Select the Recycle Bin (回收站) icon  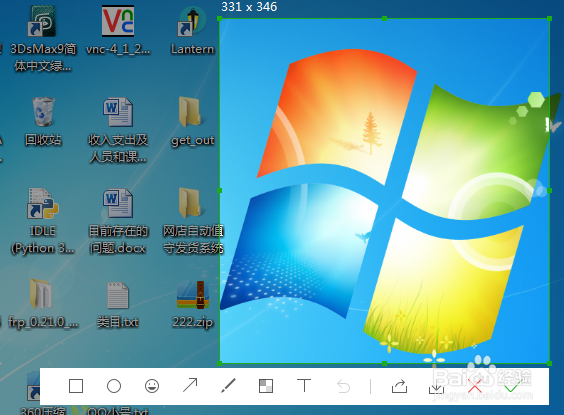pos(43,121)
